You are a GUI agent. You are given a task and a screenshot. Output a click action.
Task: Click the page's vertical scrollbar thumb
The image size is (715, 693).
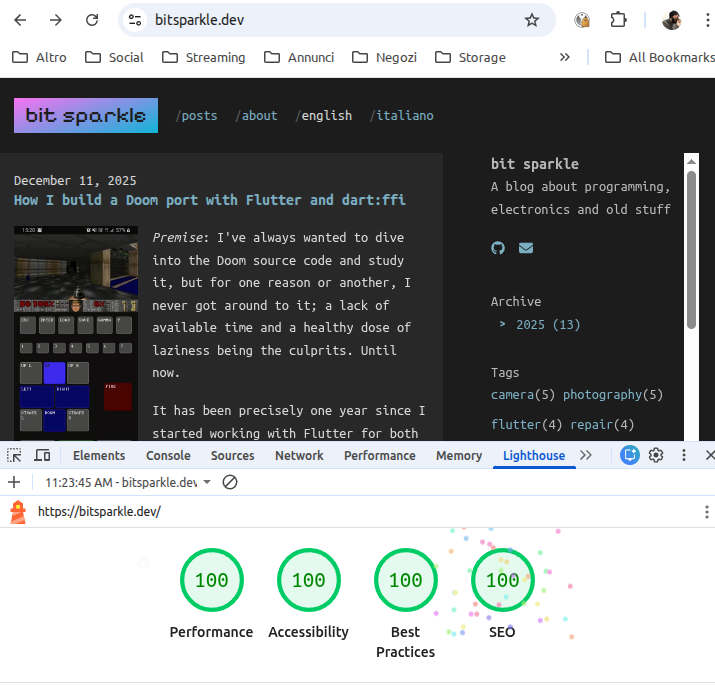point(691,250)
